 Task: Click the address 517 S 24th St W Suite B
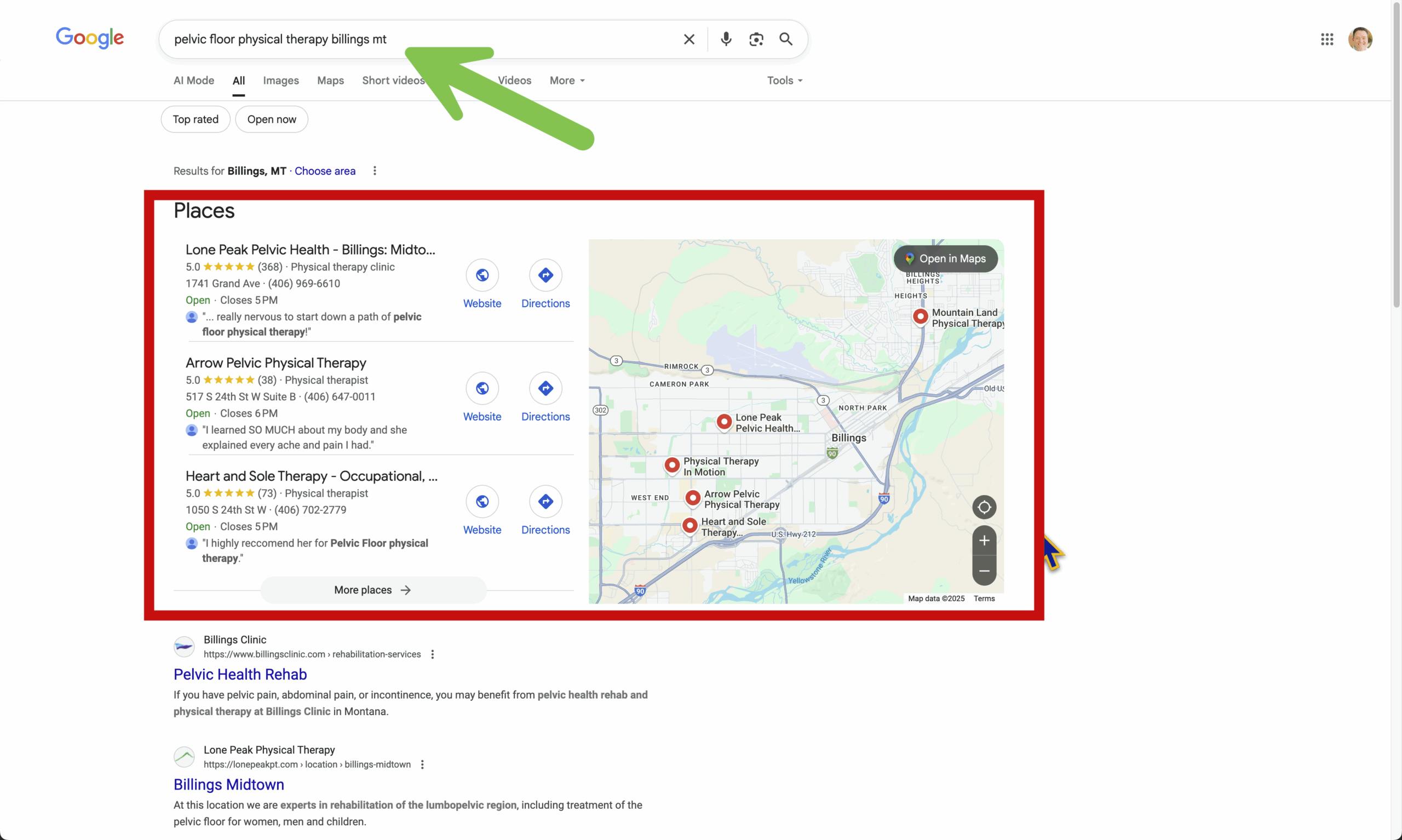(x=240, y=397)
